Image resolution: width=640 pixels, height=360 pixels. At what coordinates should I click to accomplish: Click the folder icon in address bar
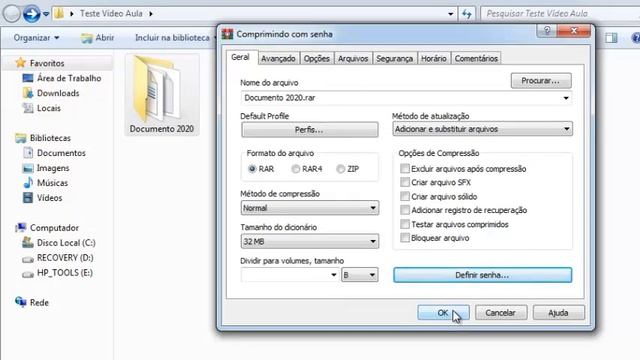click(x=59, y=13)
